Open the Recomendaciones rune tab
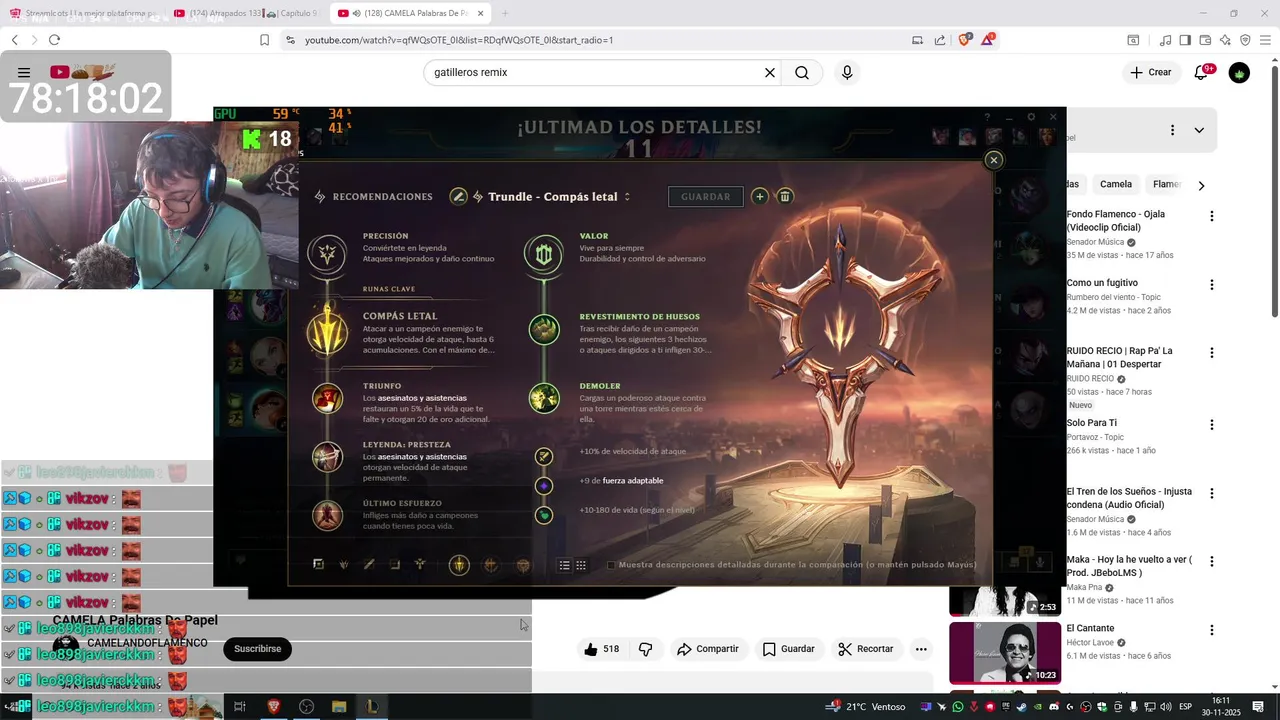This screenshot has height=720, width=1280. coord(373,196)
